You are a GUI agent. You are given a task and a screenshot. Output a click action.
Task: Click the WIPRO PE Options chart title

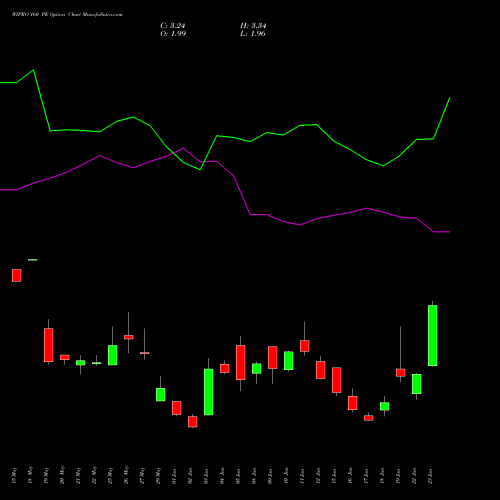67,15
